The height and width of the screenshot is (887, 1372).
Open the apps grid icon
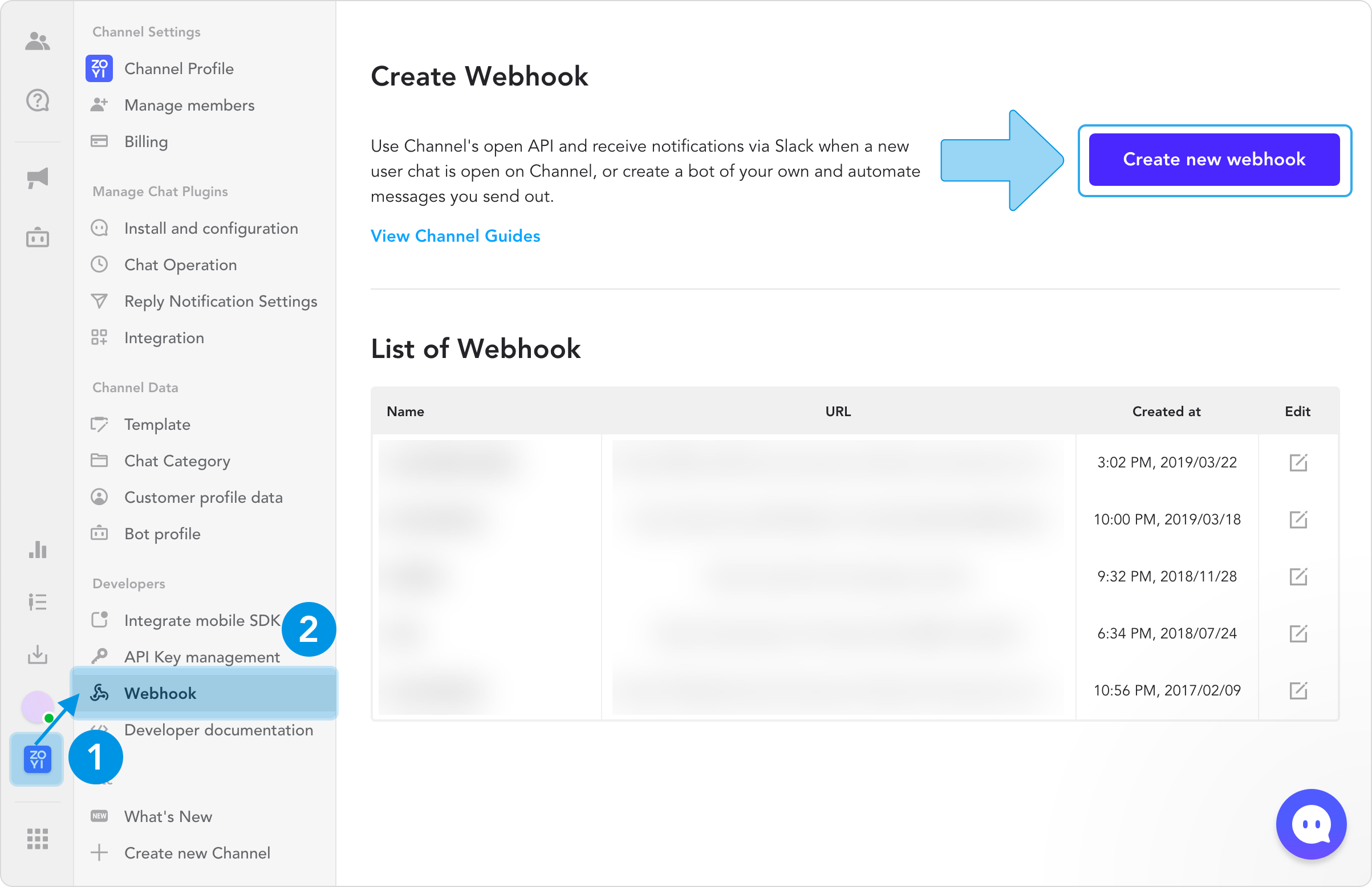click(x=38, y=839)
